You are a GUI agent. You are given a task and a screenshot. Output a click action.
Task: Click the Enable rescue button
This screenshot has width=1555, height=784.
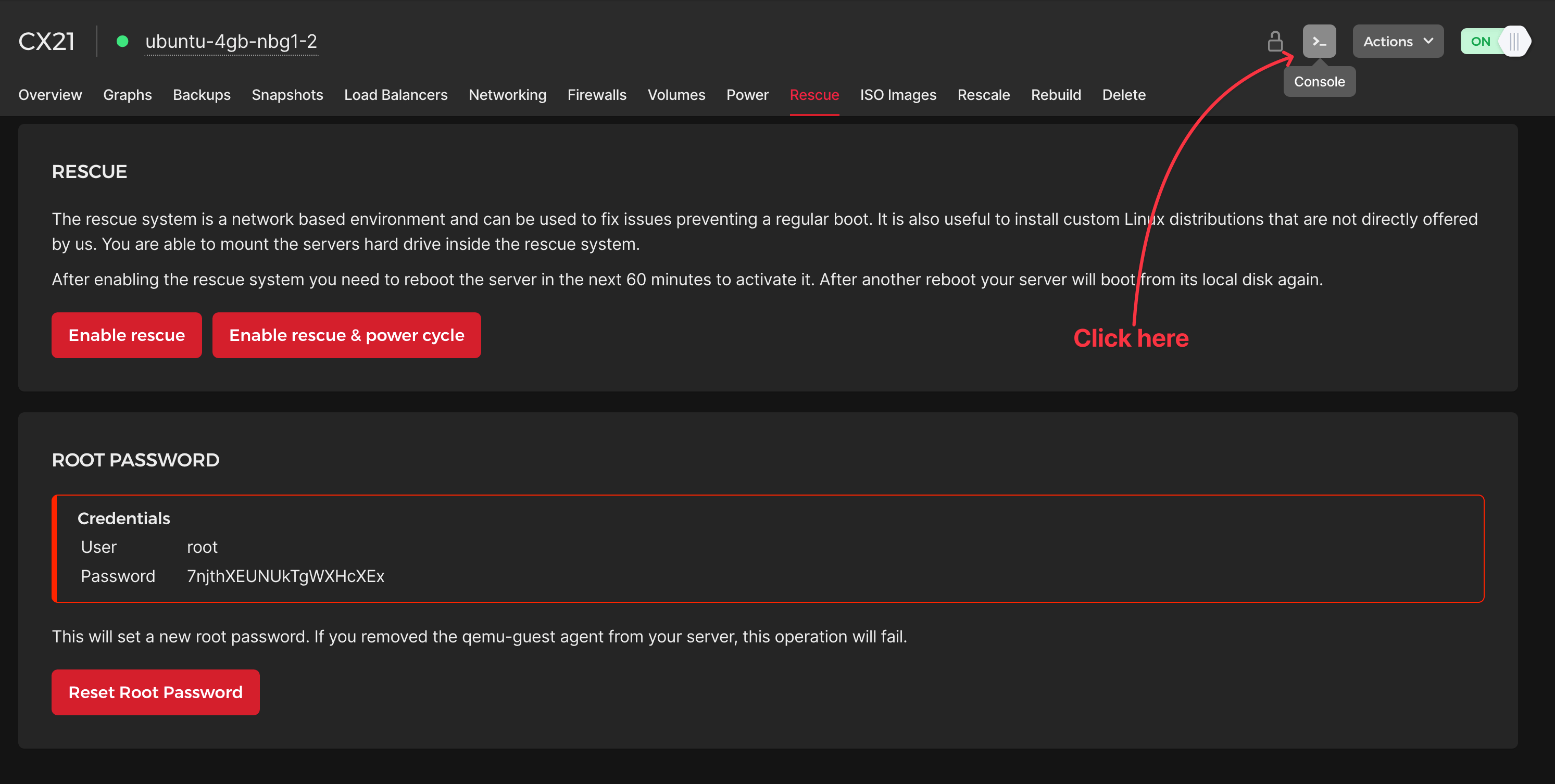[126, 335]
